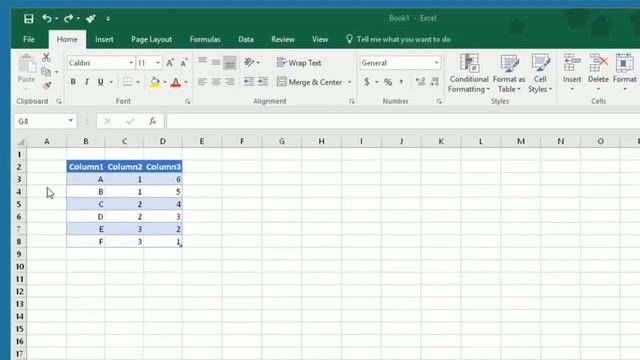Click the Cut scissors icon
Screen dimensions: 640x360
point(46,57)
